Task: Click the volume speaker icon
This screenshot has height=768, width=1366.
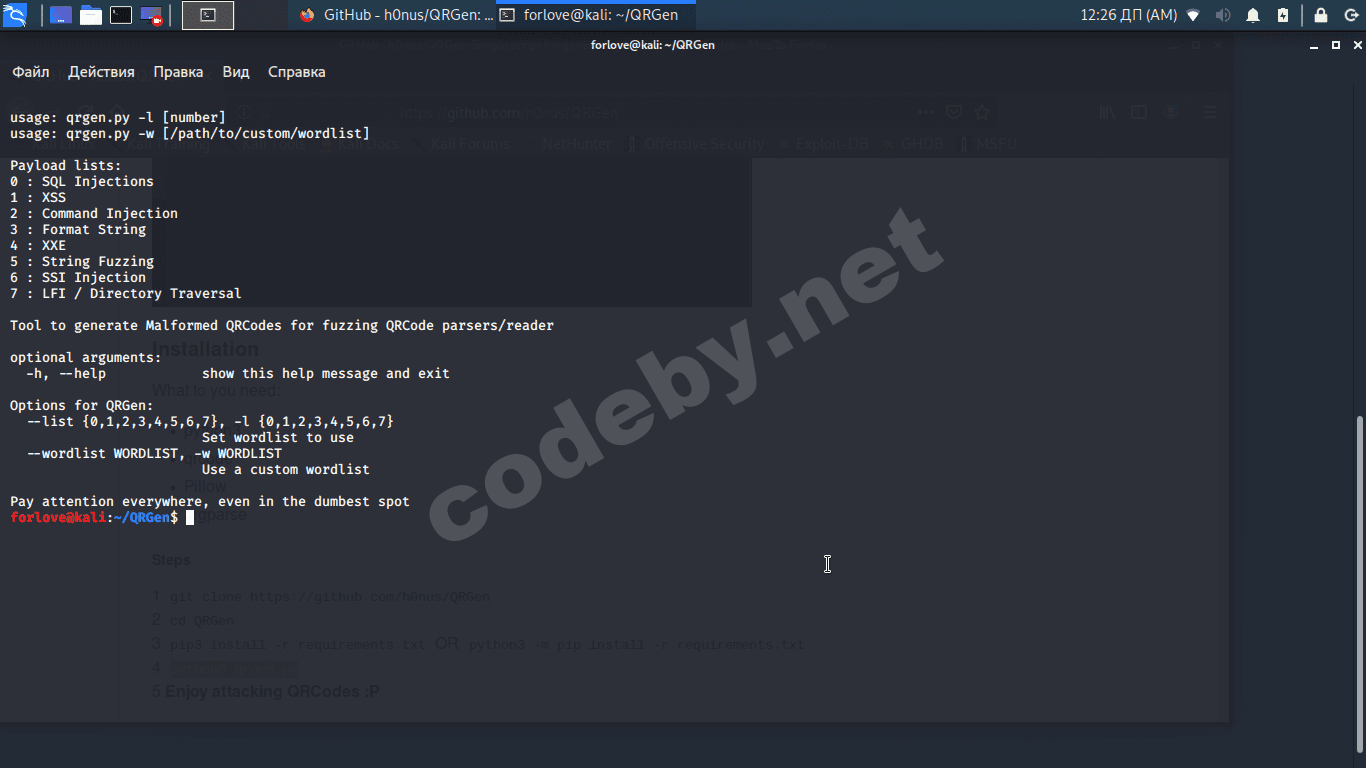Action: click(1223, 15)
